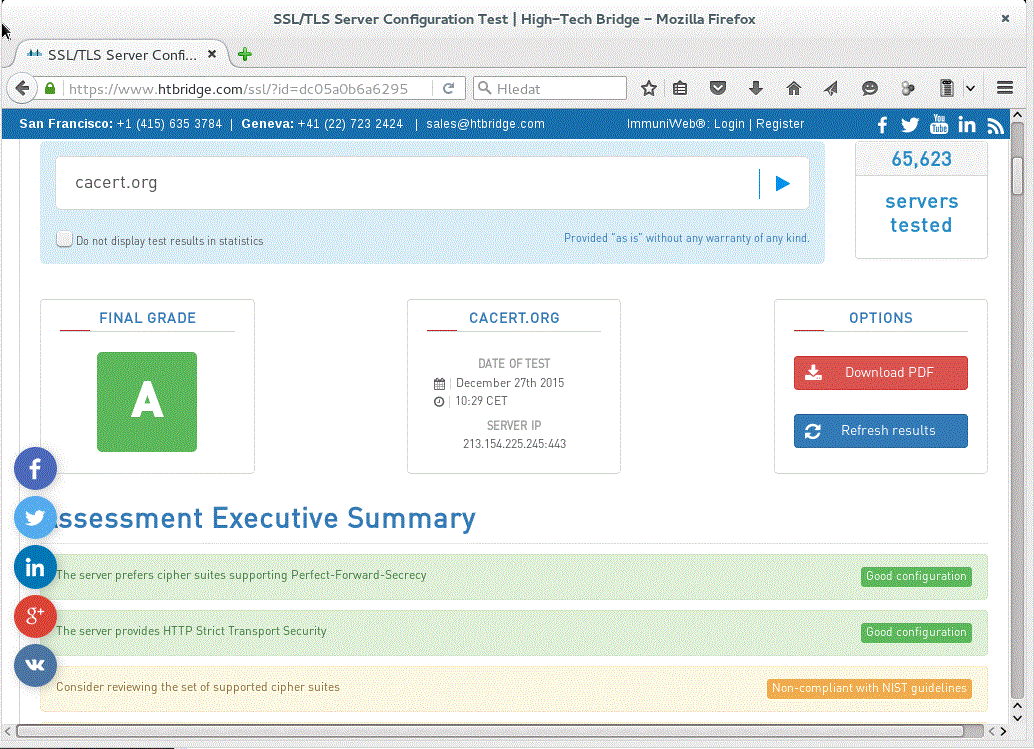Start the test with the blue play arrow
The width and height of the screenshot is (1034, 749).
pyautogui.click(x=783, y=183)
